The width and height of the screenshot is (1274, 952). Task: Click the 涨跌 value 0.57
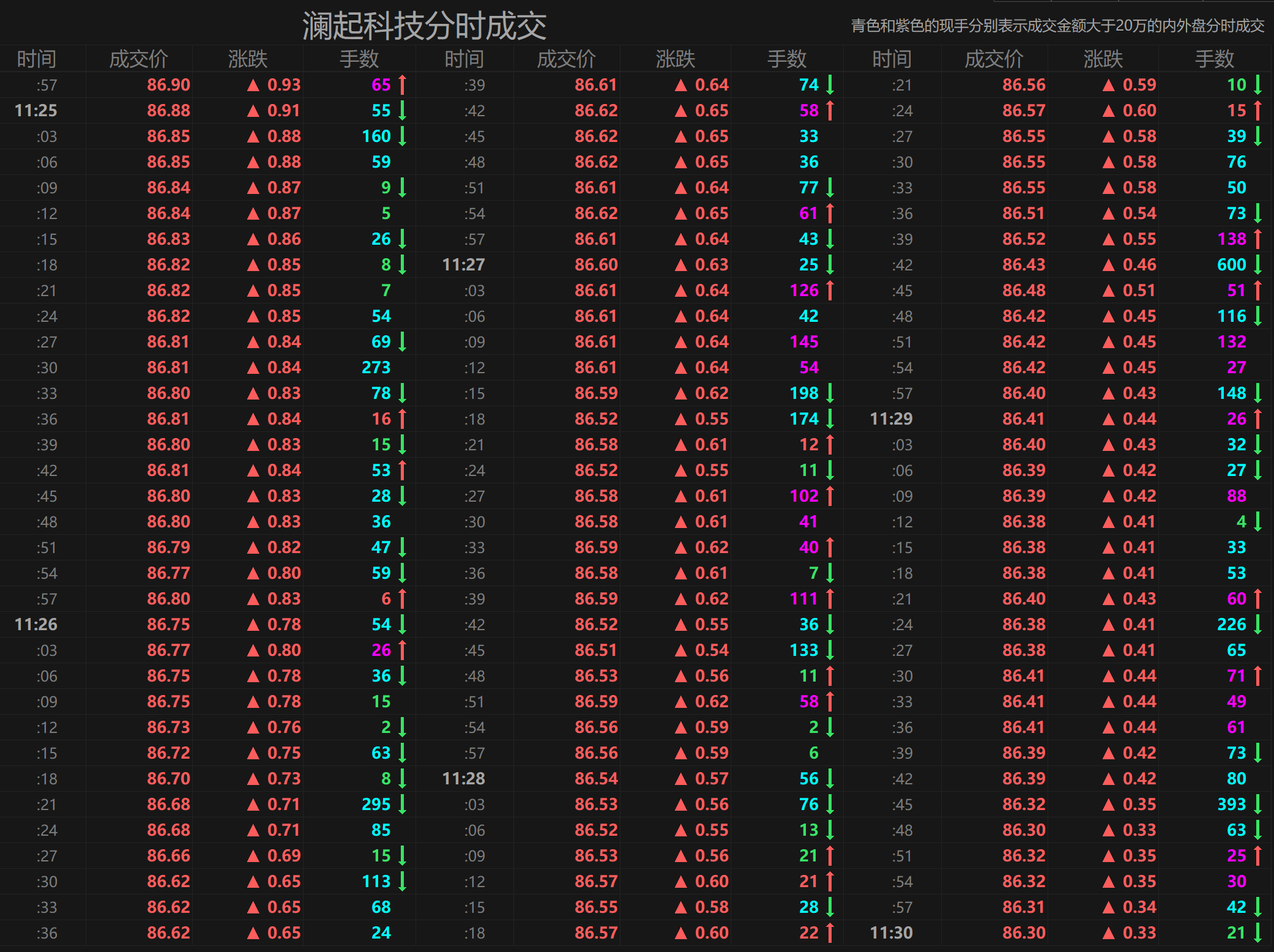point(712,779)
